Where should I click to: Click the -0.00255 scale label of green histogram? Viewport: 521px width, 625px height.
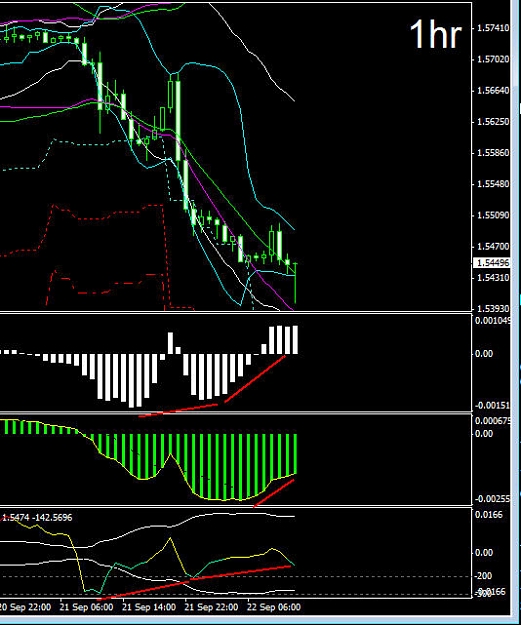click(493, 499)
